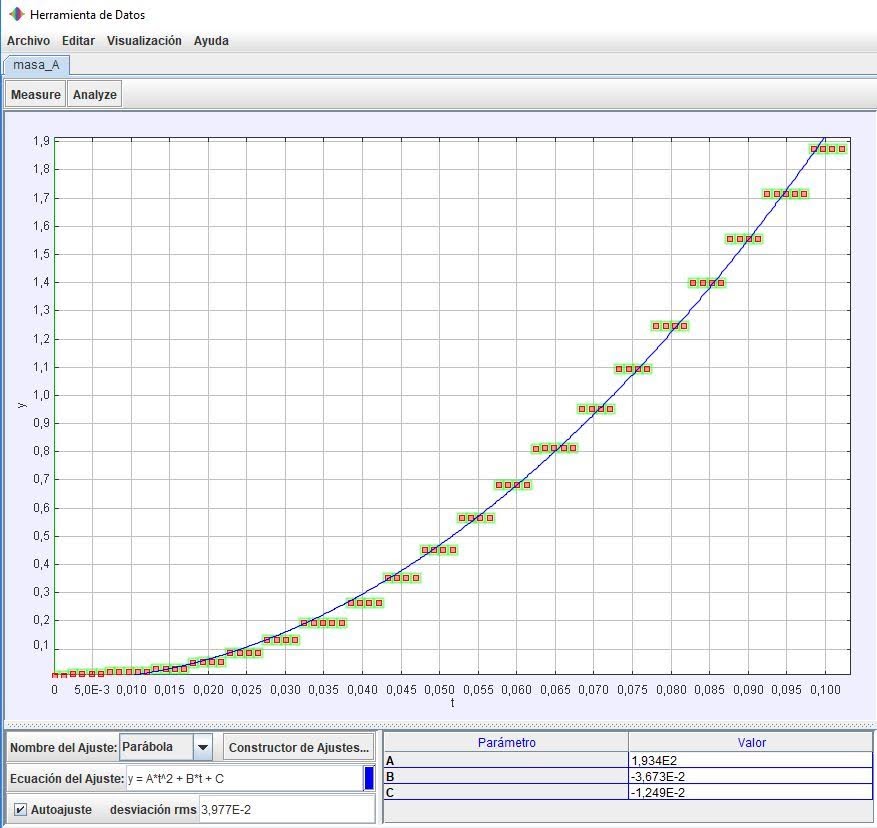Click the Parámetro column header
The width and height of the screenshot is (877, 828).
tap(506, 743)
